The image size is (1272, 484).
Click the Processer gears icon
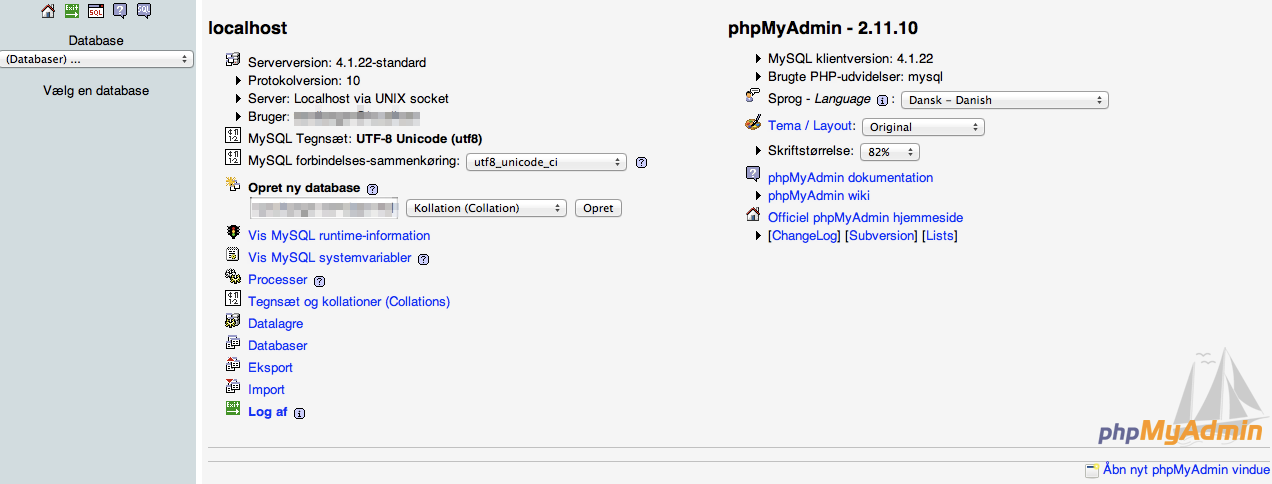233,277
